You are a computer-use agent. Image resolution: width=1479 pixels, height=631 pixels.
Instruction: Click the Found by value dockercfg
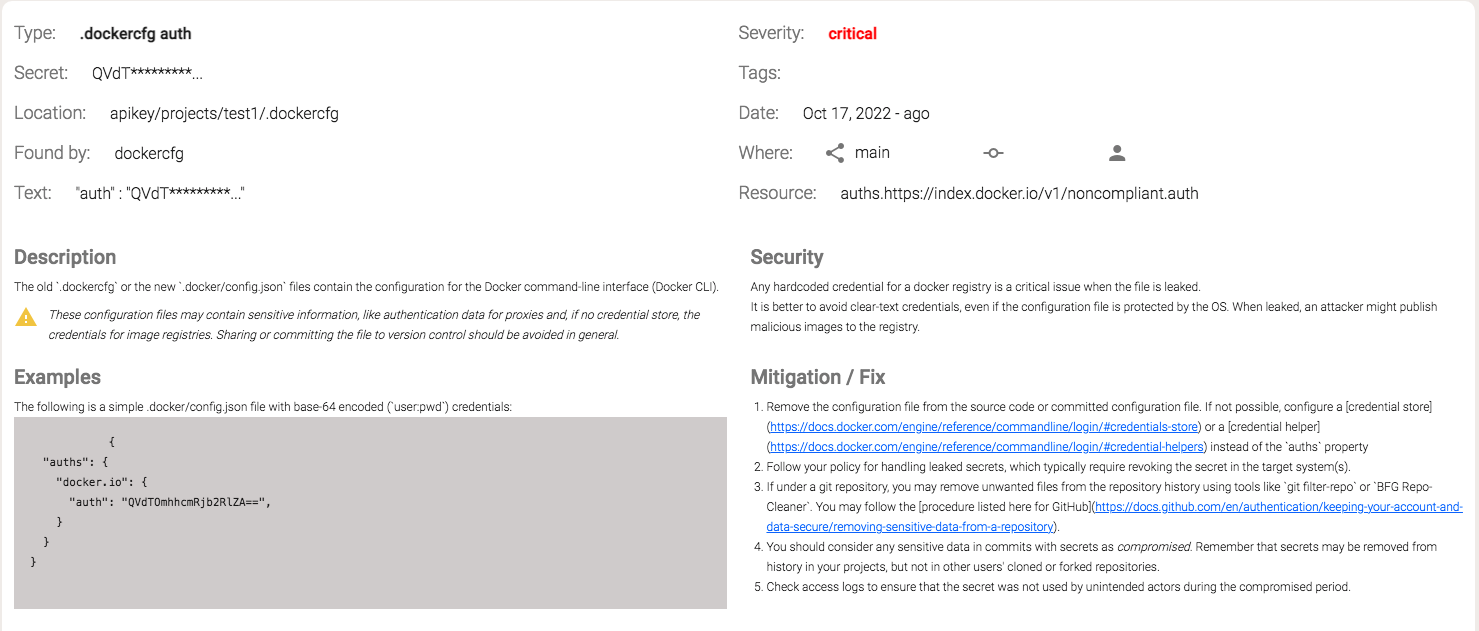[149, 154]
